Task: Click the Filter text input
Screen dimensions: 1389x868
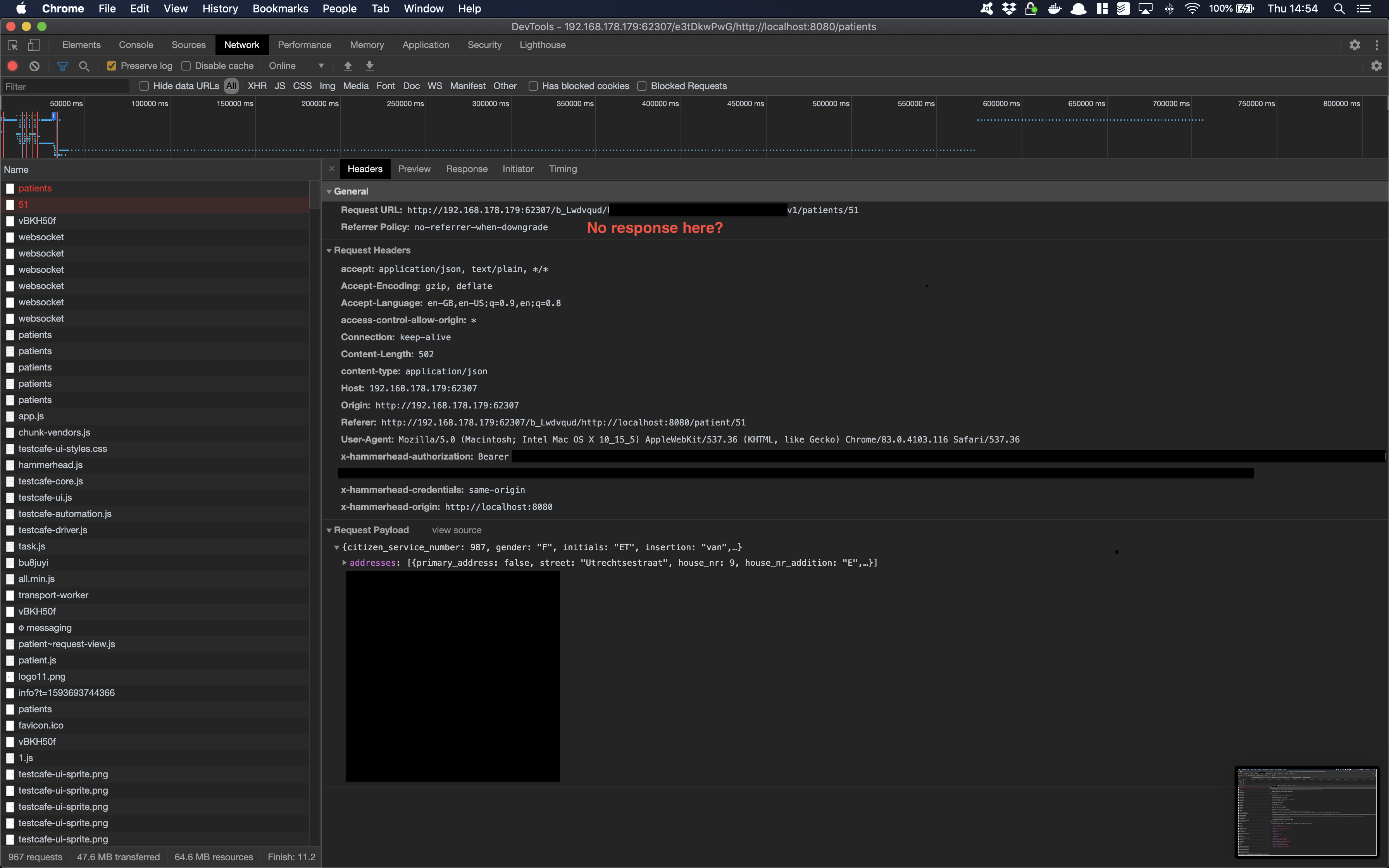Action: coord(66,87)
